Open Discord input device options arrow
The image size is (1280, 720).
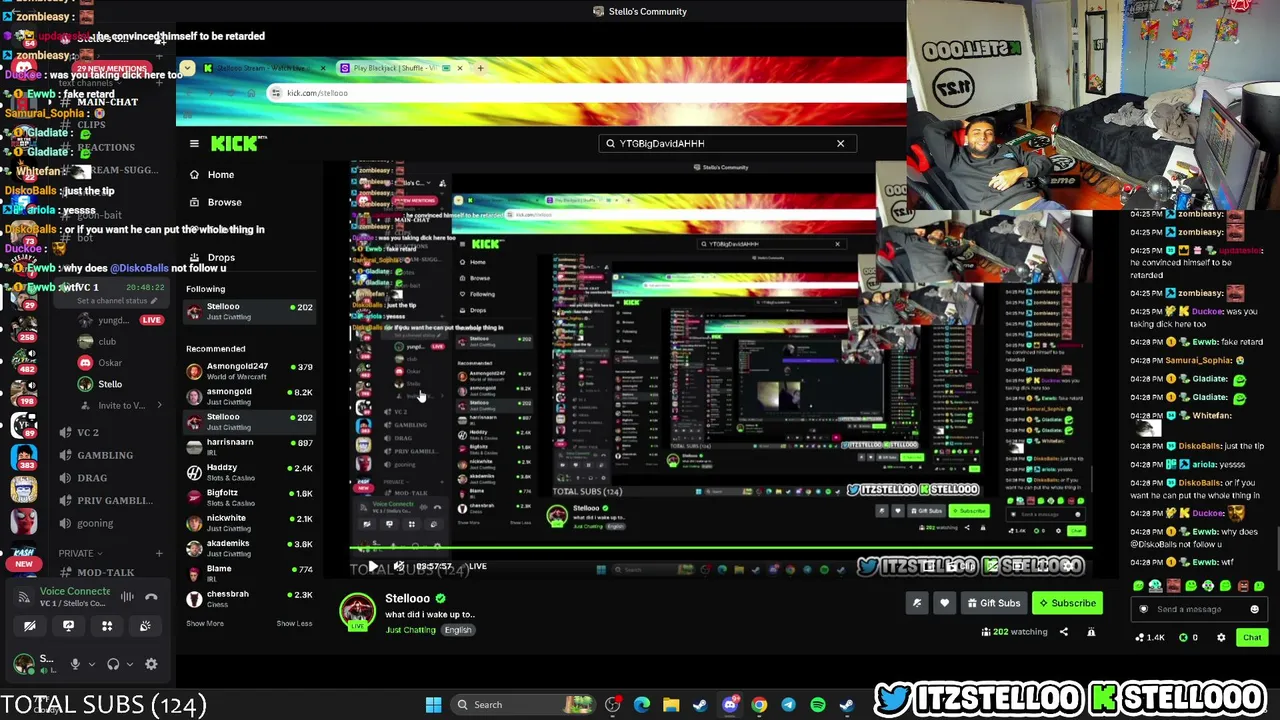pos(91,664)
